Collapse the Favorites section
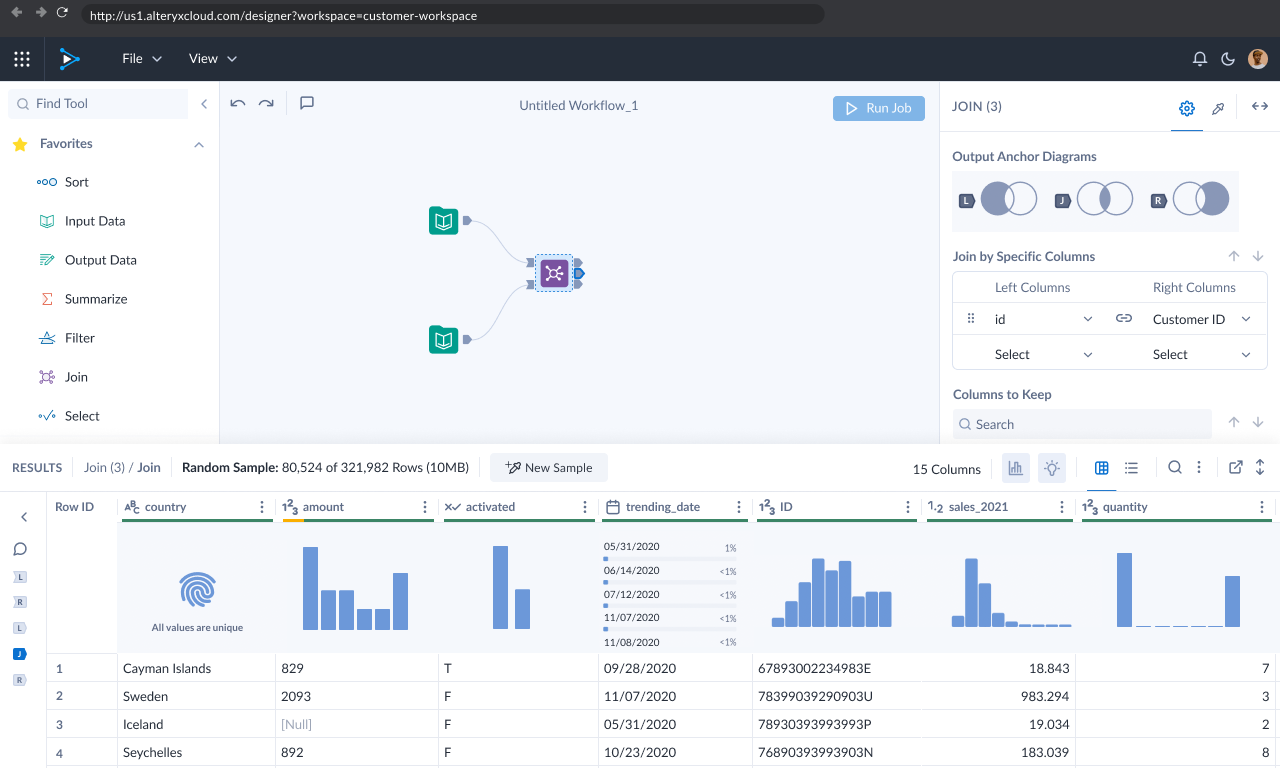Viewport: 1280px width, 768px height. click(x=199, y=144)
